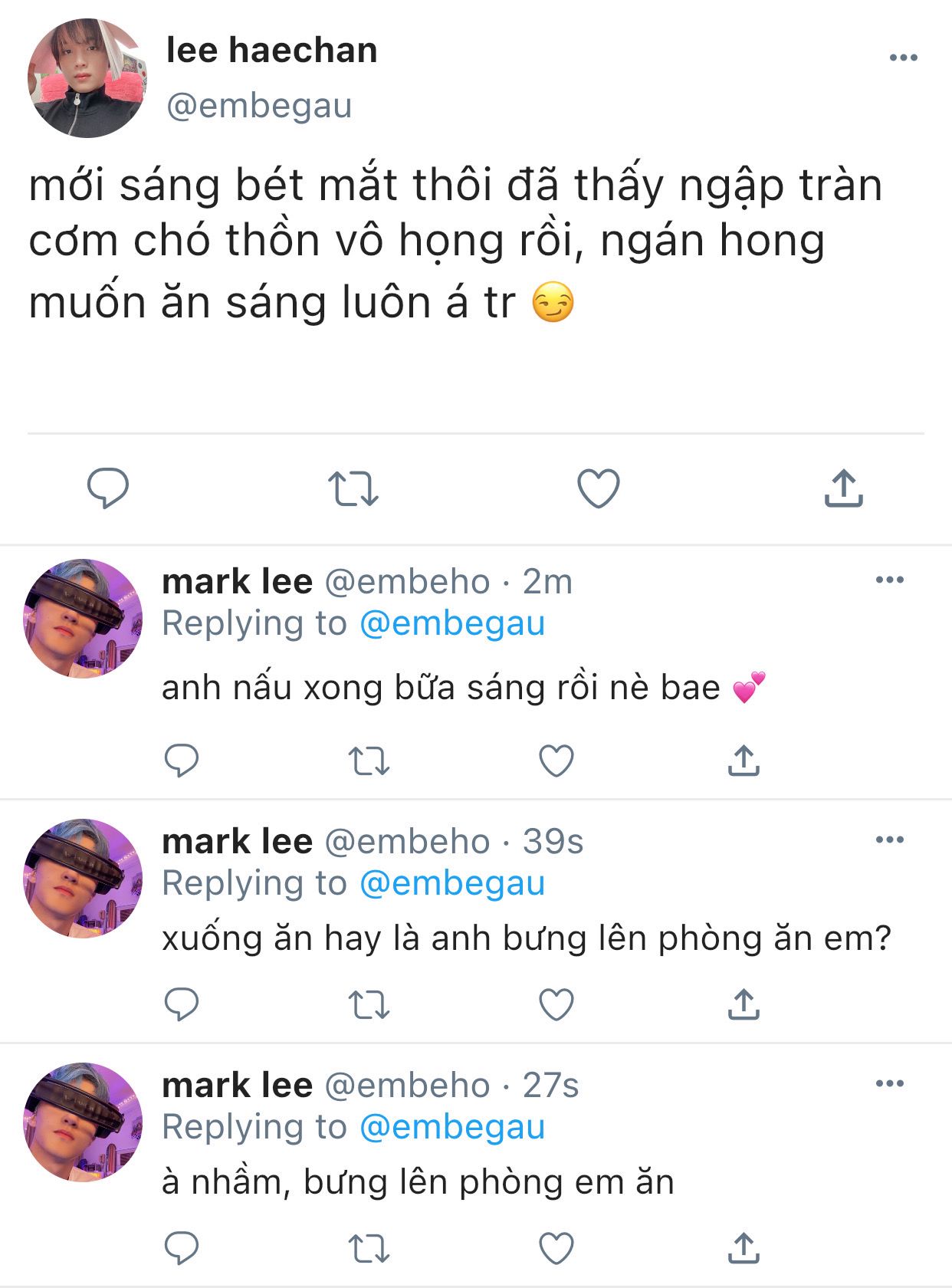Open more options for the main tweet
Viewport: 952px width, 1288px height.
point(903,58)
